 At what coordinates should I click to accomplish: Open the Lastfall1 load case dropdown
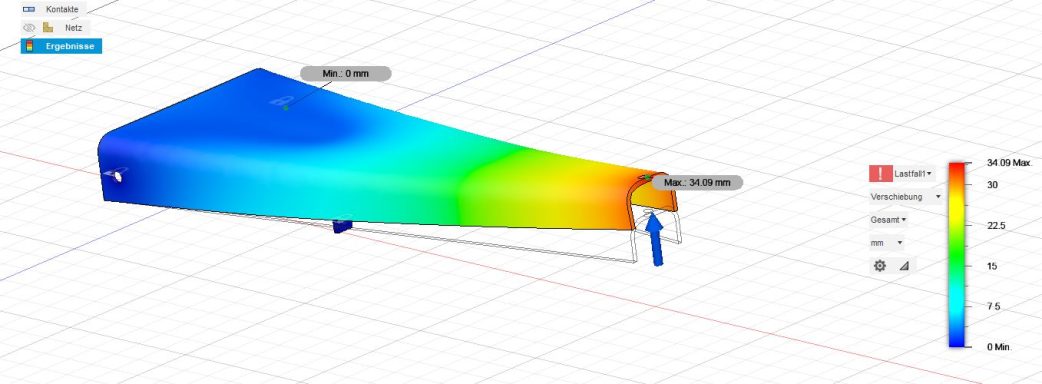tap(913, 174)
